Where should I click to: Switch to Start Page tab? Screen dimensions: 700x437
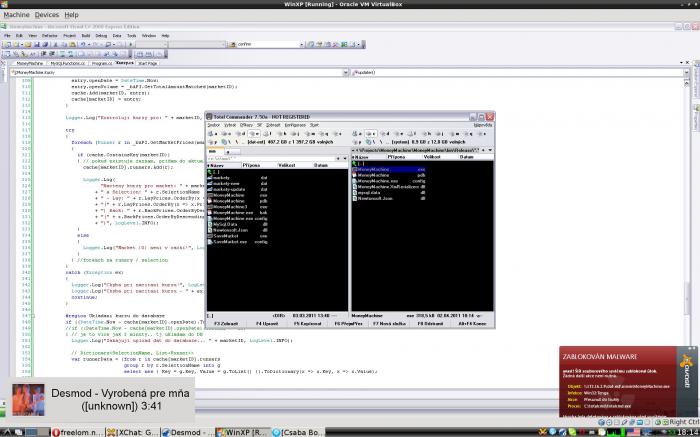click(148, 63)
